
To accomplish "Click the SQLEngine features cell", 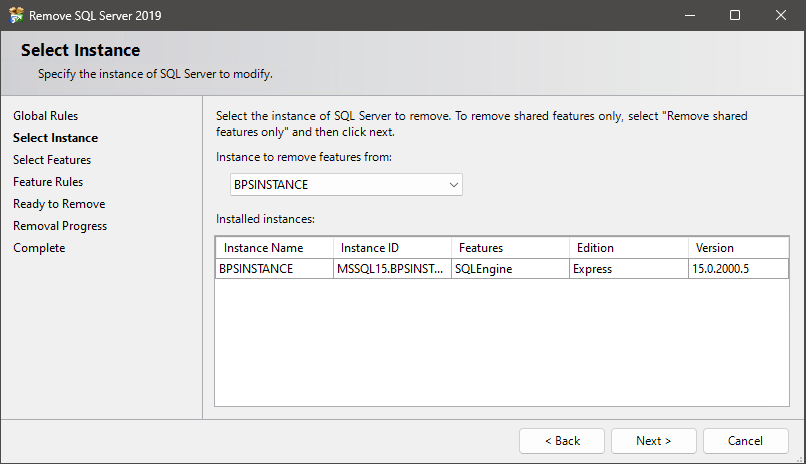I will pyautogui.click(x=510, y=269).
